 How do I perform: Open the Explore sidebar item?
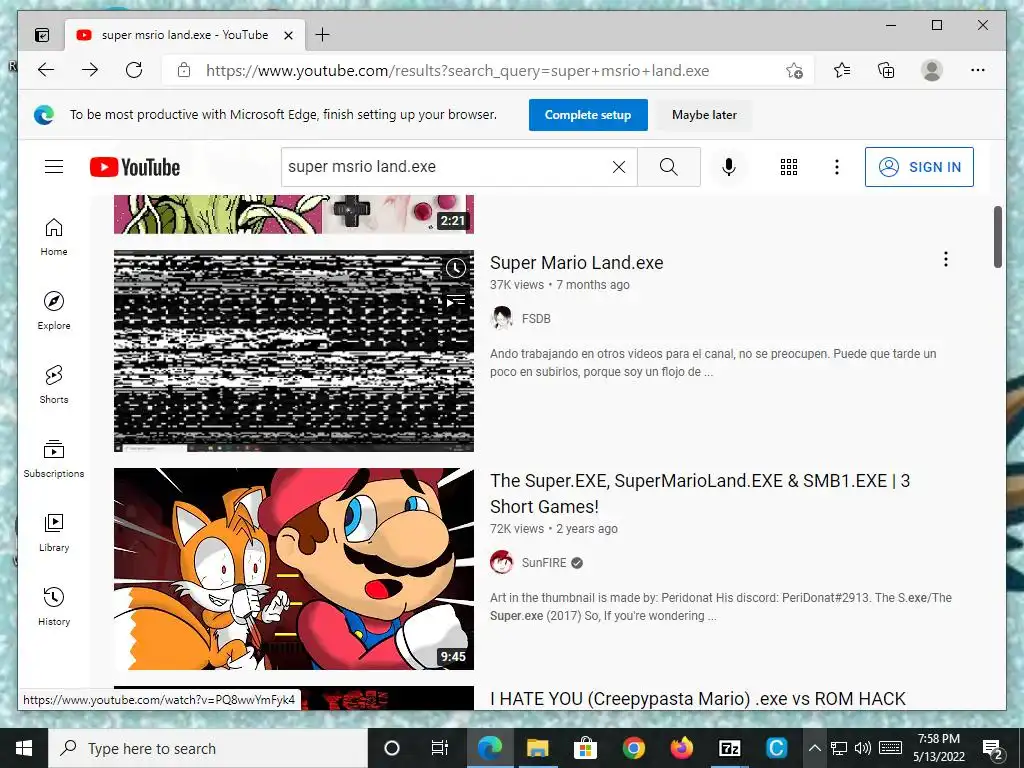click(54, 310)
